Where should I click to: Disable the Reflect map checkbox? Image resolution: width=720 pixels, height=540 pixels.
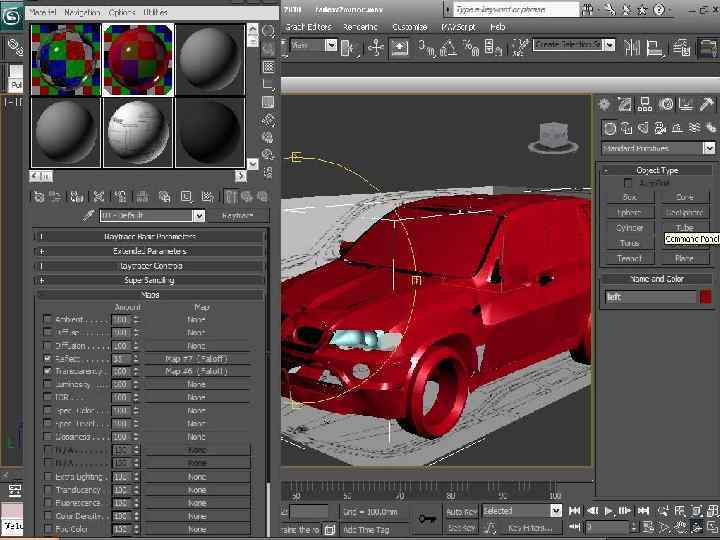pyautogui.click(x=47, y=358)
